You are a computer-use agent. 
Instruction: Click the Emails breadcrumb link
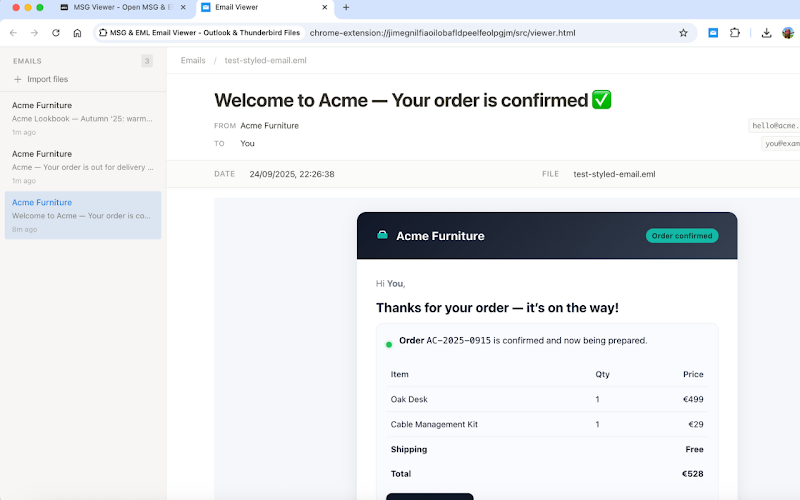tap(193, 60)
